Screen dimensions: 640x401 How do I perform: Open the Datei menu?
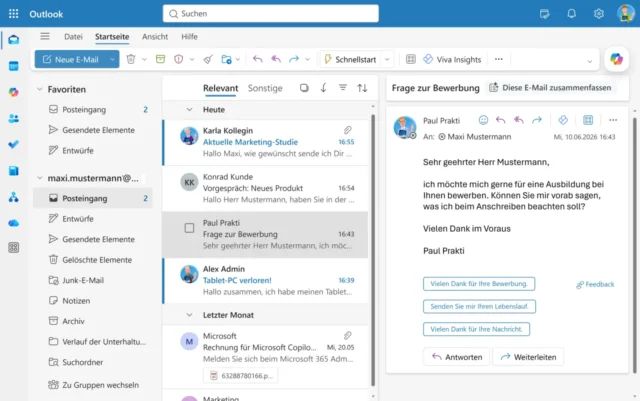click(73, 37)
